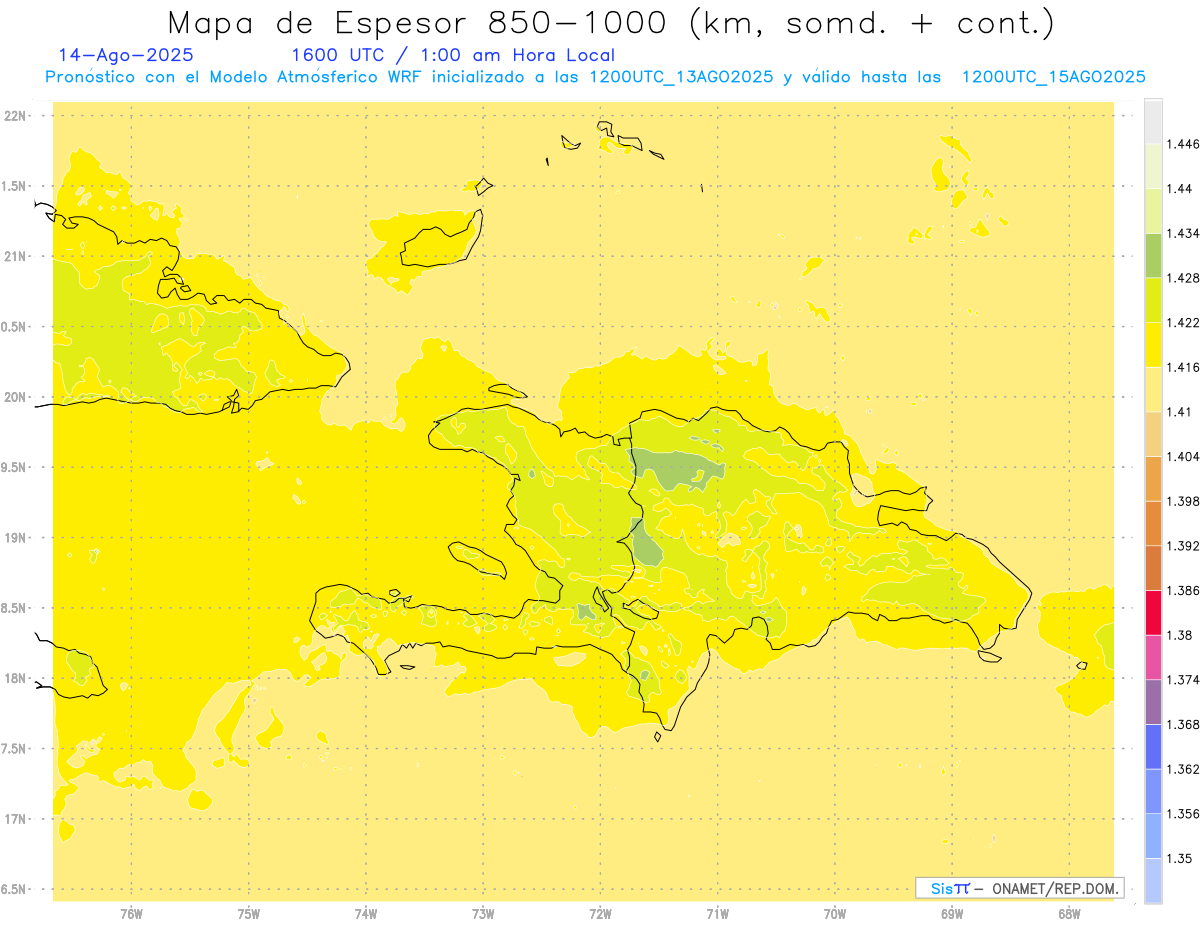
Task: Pick the gray swatch above 1.446
Action: 1153,121
